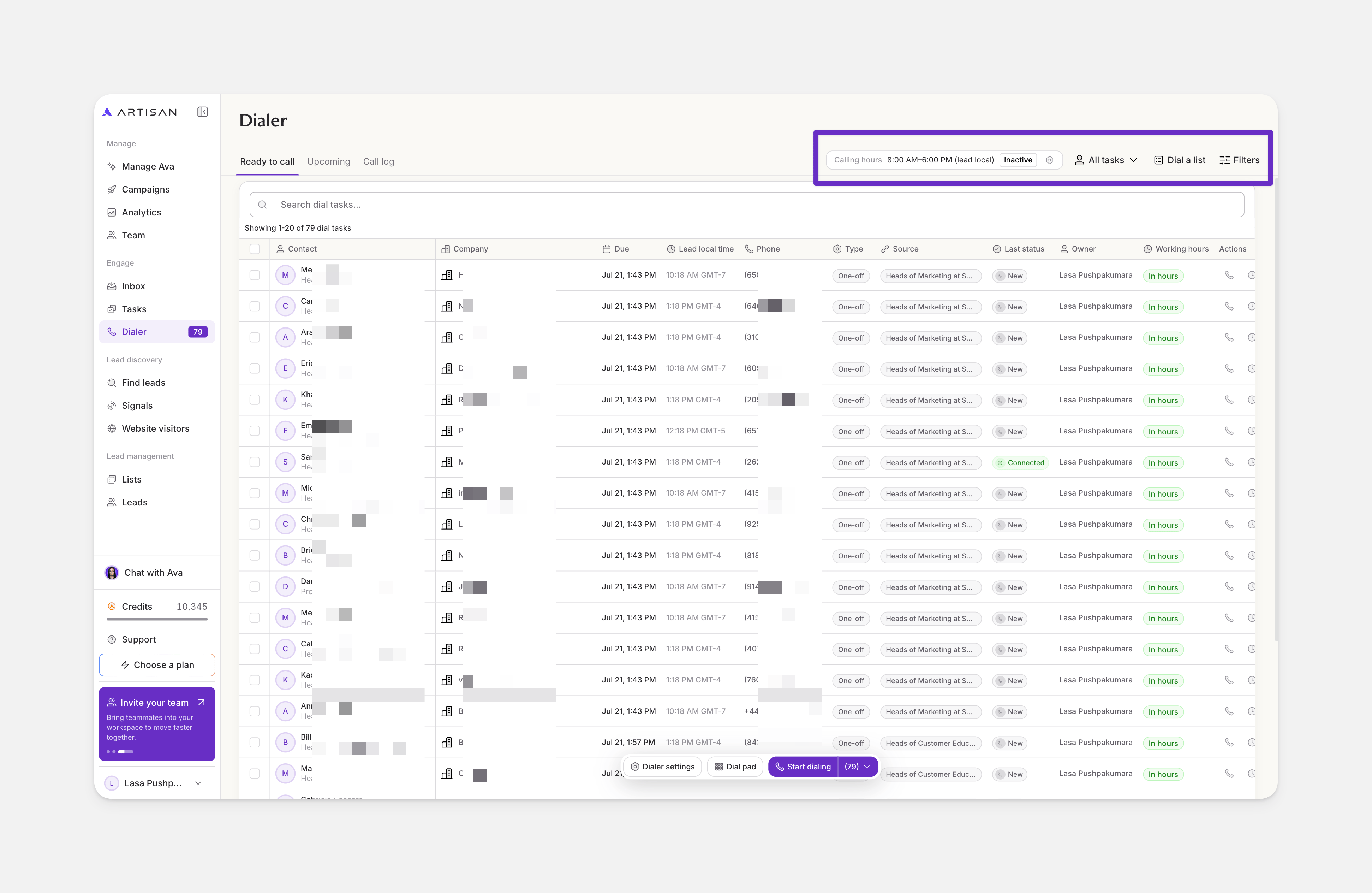Check the row dated Jul 21, 1:57 PM
This screenshot has width=1372, height=893.
pos(255,743)
